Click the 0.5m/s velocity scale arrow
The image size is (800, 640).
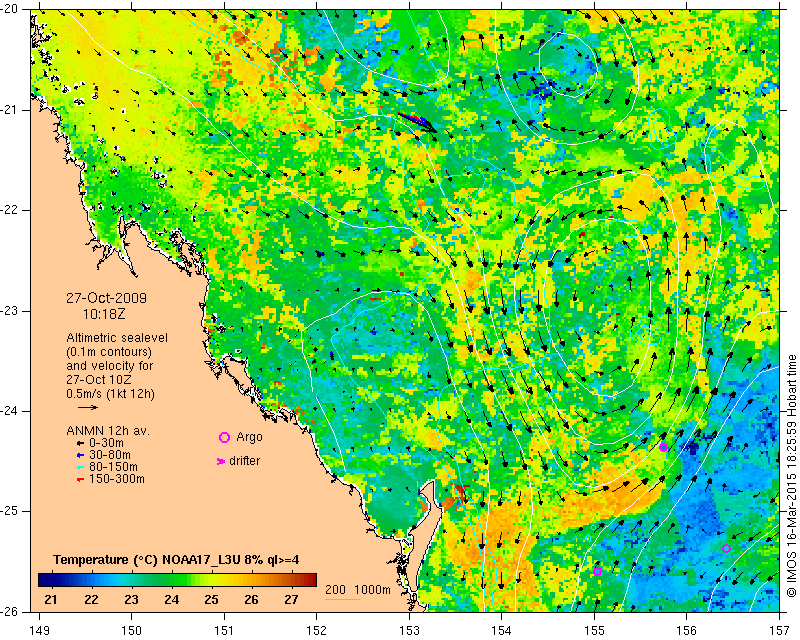pyautogui.click(x=88, y=407)
